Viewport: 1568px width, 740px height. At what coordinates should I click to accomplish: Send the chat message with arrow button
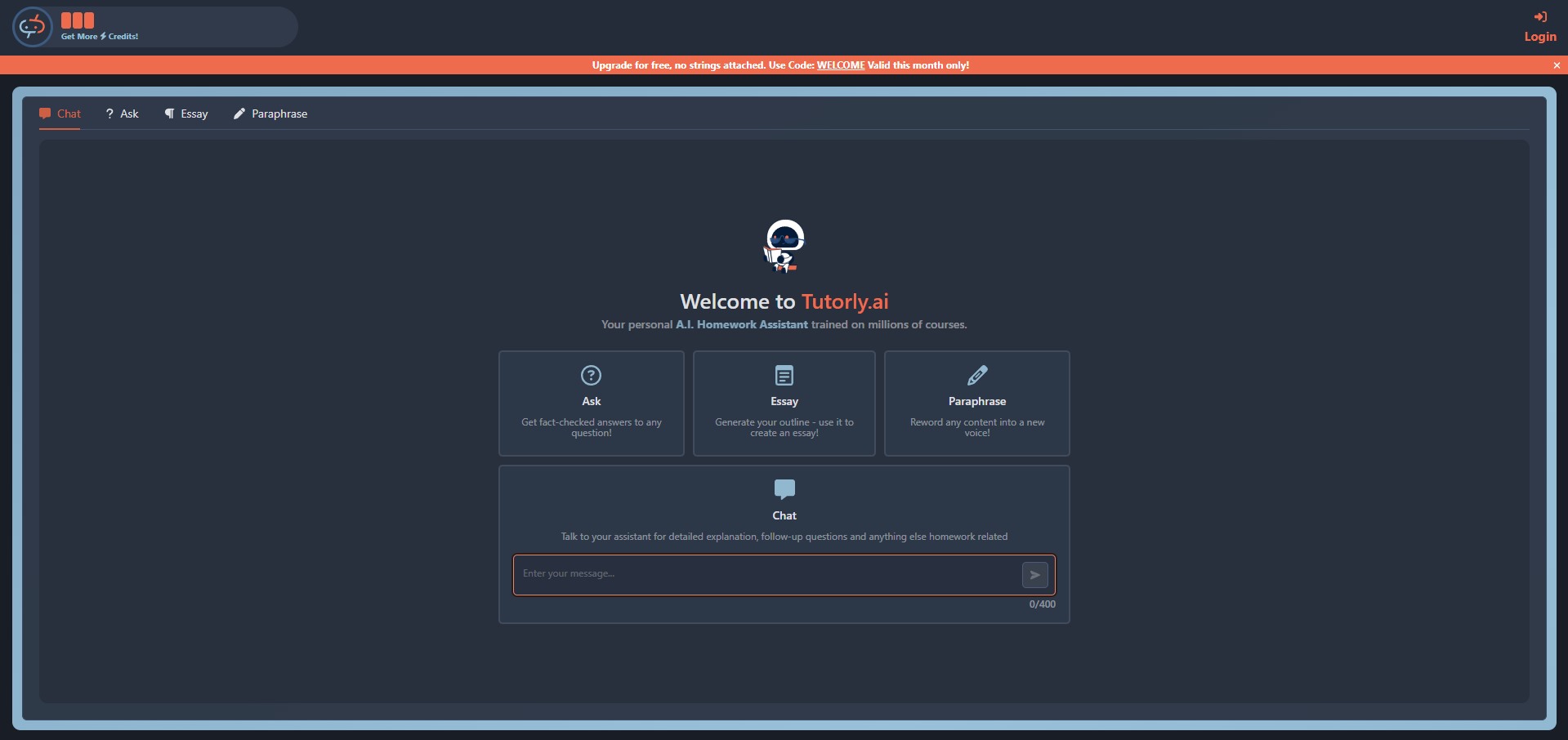click(1035, 575)
